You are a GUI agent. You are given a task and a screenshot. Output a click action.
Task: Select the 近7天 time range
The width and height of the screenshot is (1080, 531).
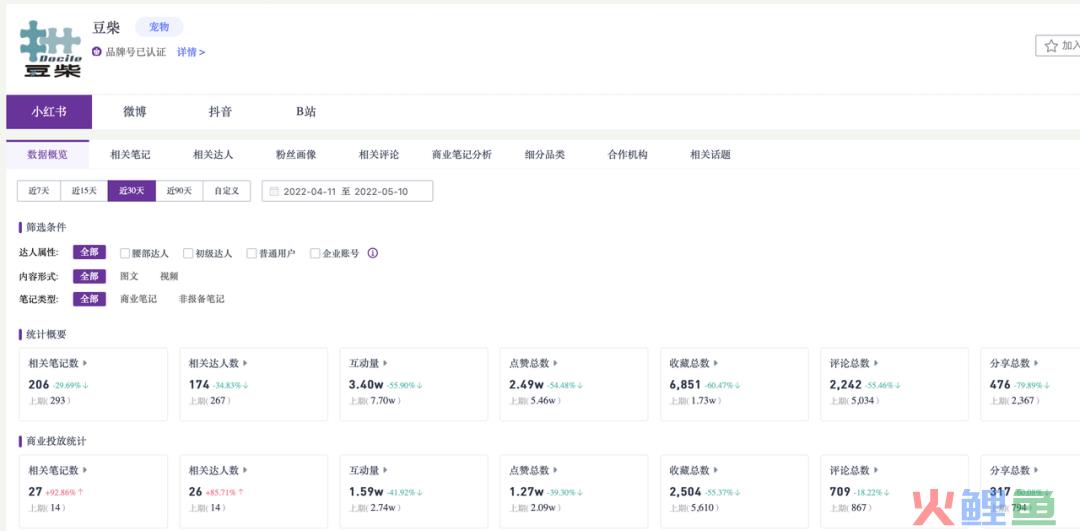pos(39,191)
